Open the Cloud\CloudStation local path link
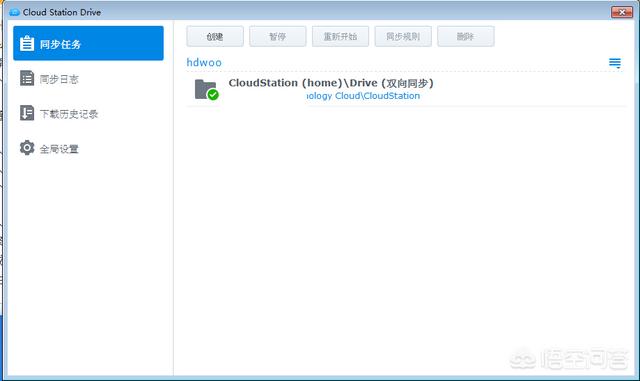640x381 pixels. pyautogui.click(x=363, y=96)
